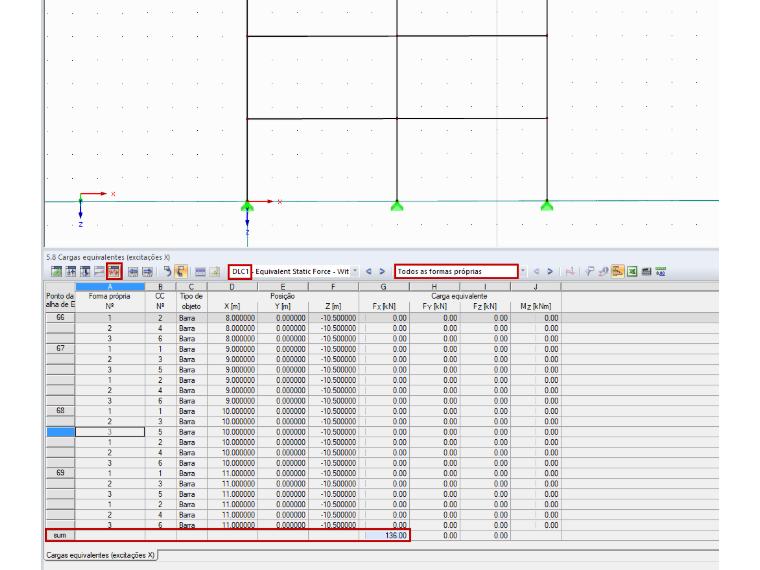Click the second toolbar icon with arrows table

tap(71, 271)
